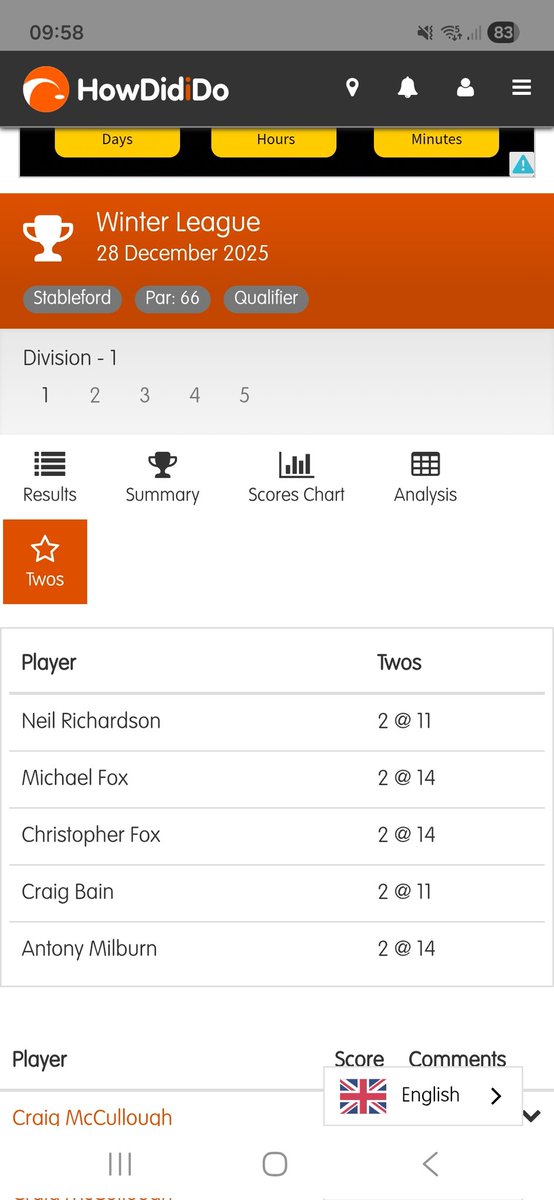Viewport: 554px width, 1200px height.
Task: Tap the ad choices triangle icon
Action: (x=523, y=165)
